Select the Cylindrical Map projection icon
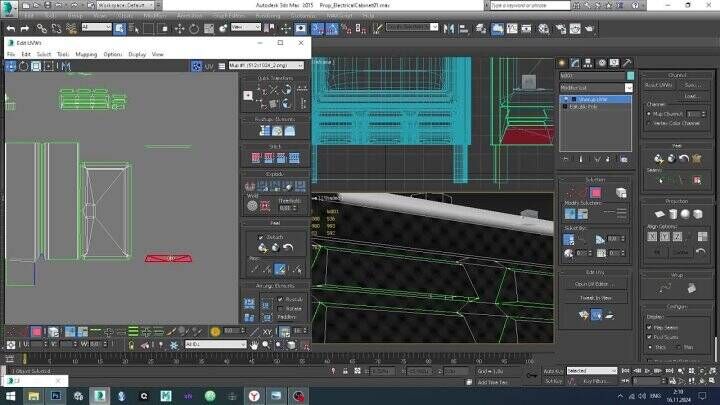720x405 pixels. [x=673, y=214]
